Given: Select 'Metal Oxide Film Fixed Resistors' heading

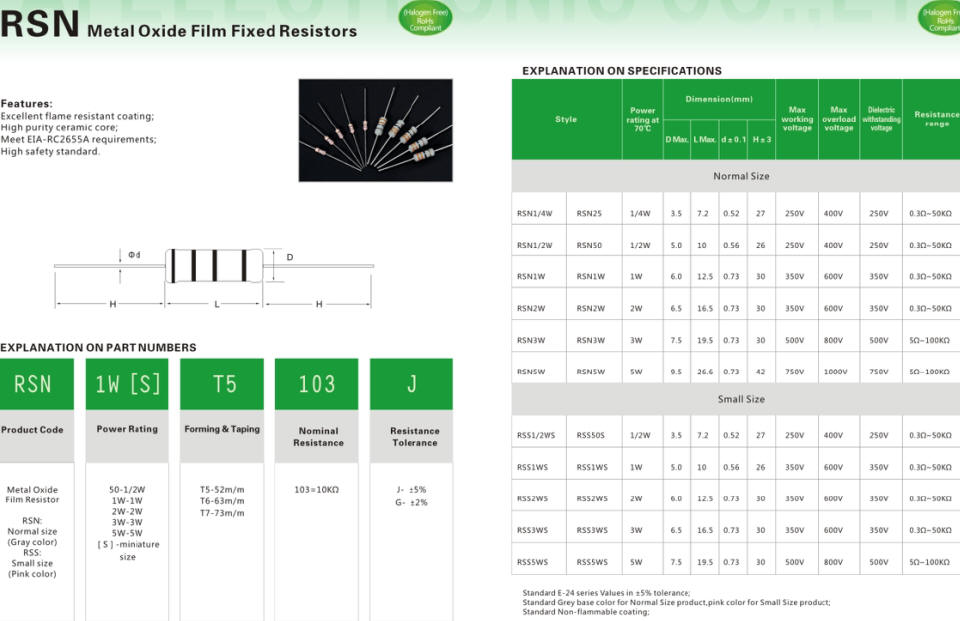Looking at the screenshot, I should tap(222, 31).
